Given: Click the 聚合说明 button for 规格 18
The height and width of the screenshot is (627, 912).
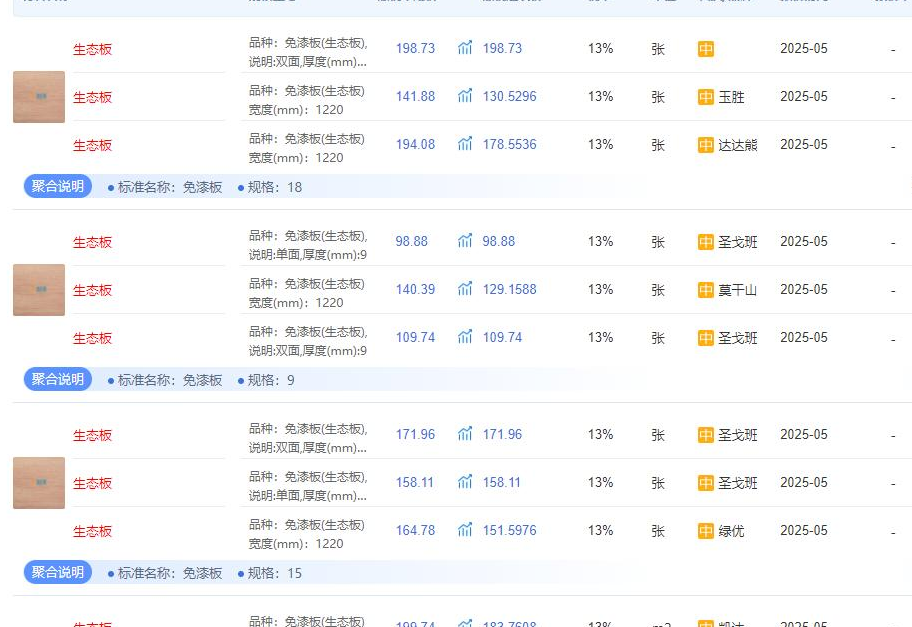Looking at the screenshot, I should tap(58, 186).
